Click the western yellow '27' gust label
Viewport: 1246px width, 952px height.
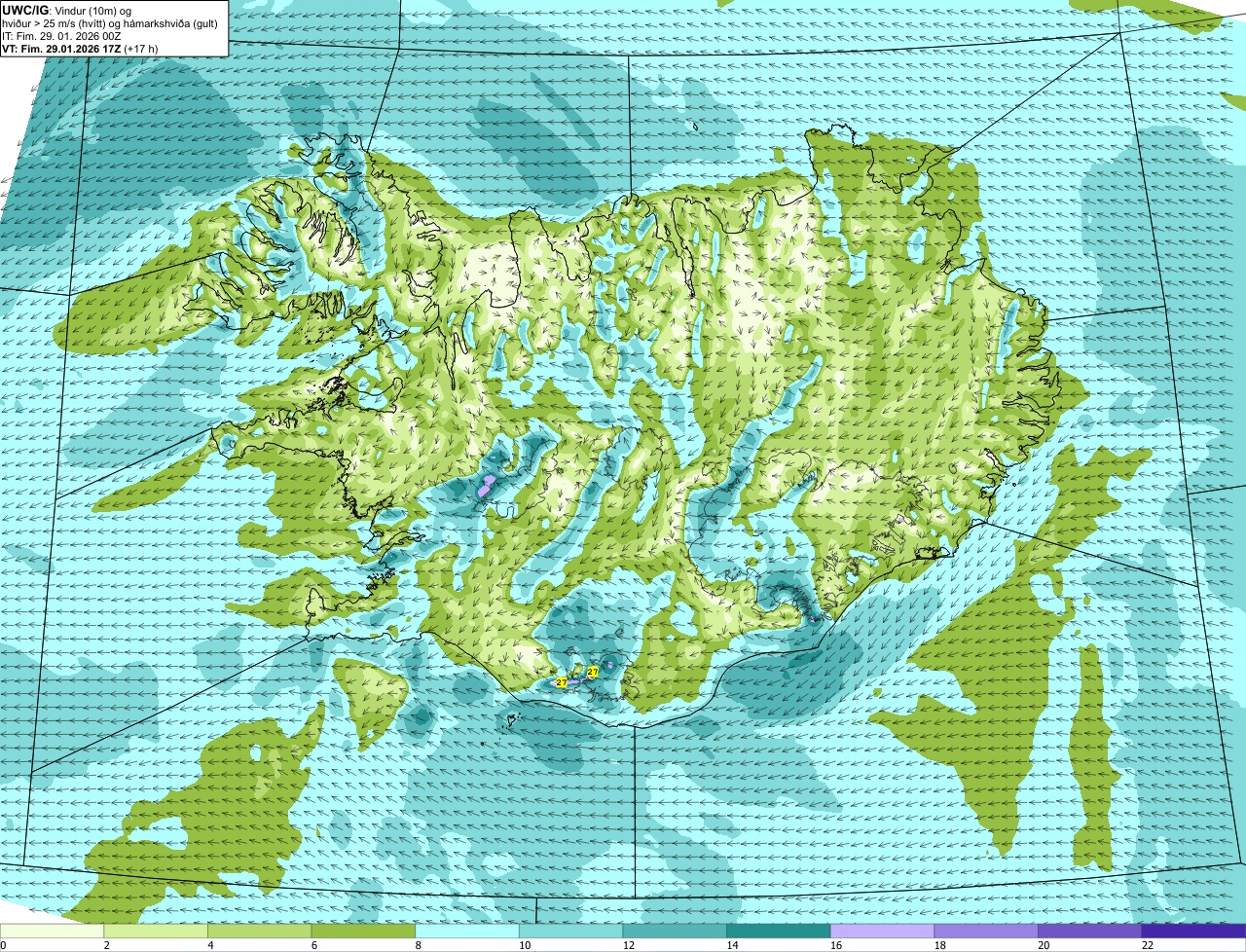coord(561,683)
